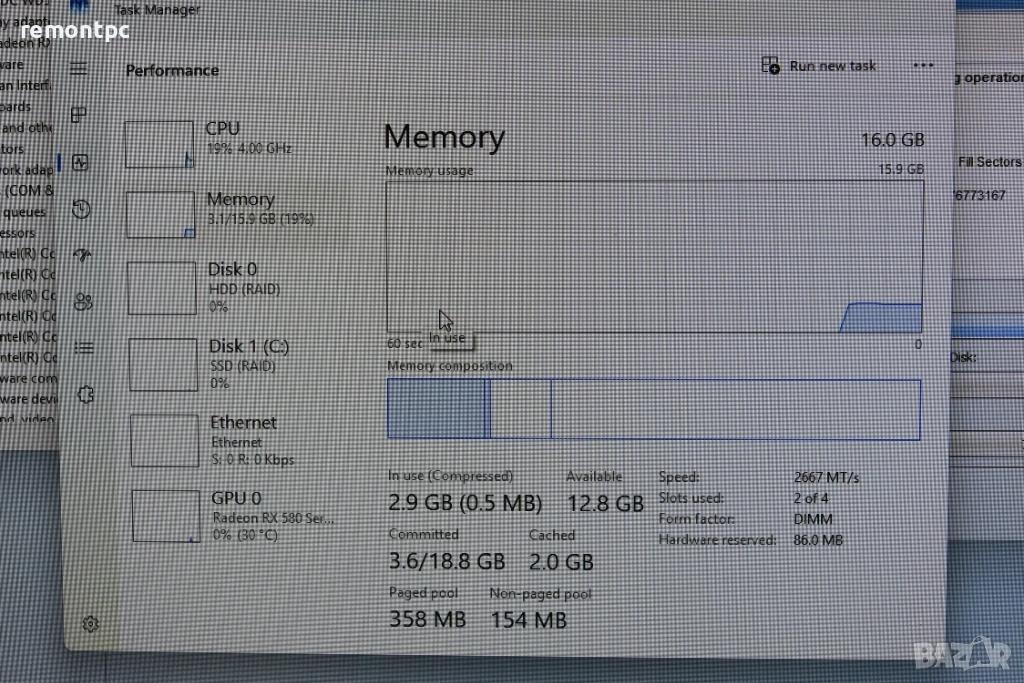Click the '86.0 MB' hardware reserved value
Viewport: 1024px width, 683px height.
pos(818,541)
